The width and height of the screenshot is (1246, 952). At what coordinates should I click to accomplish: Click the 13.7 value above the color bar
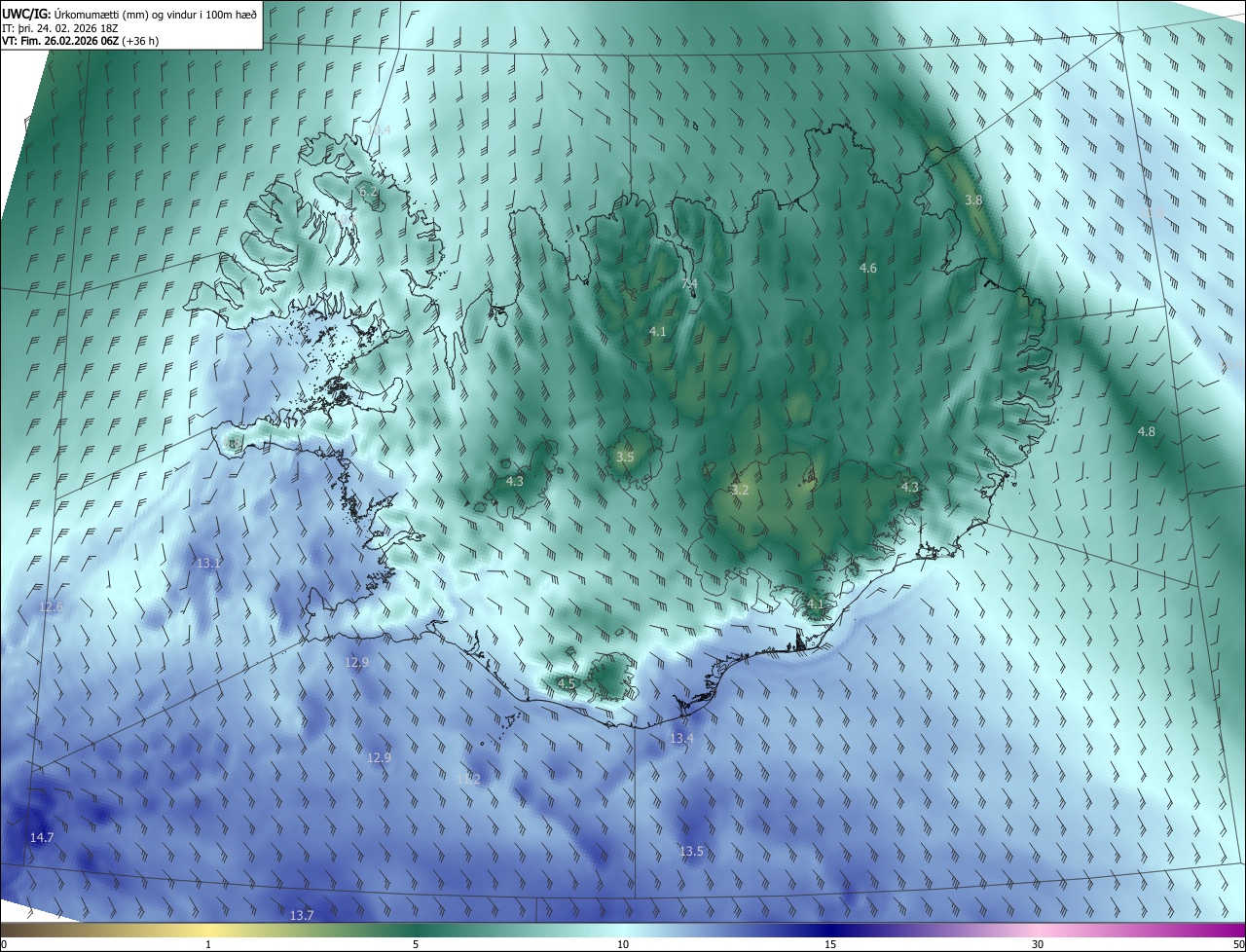303,915
